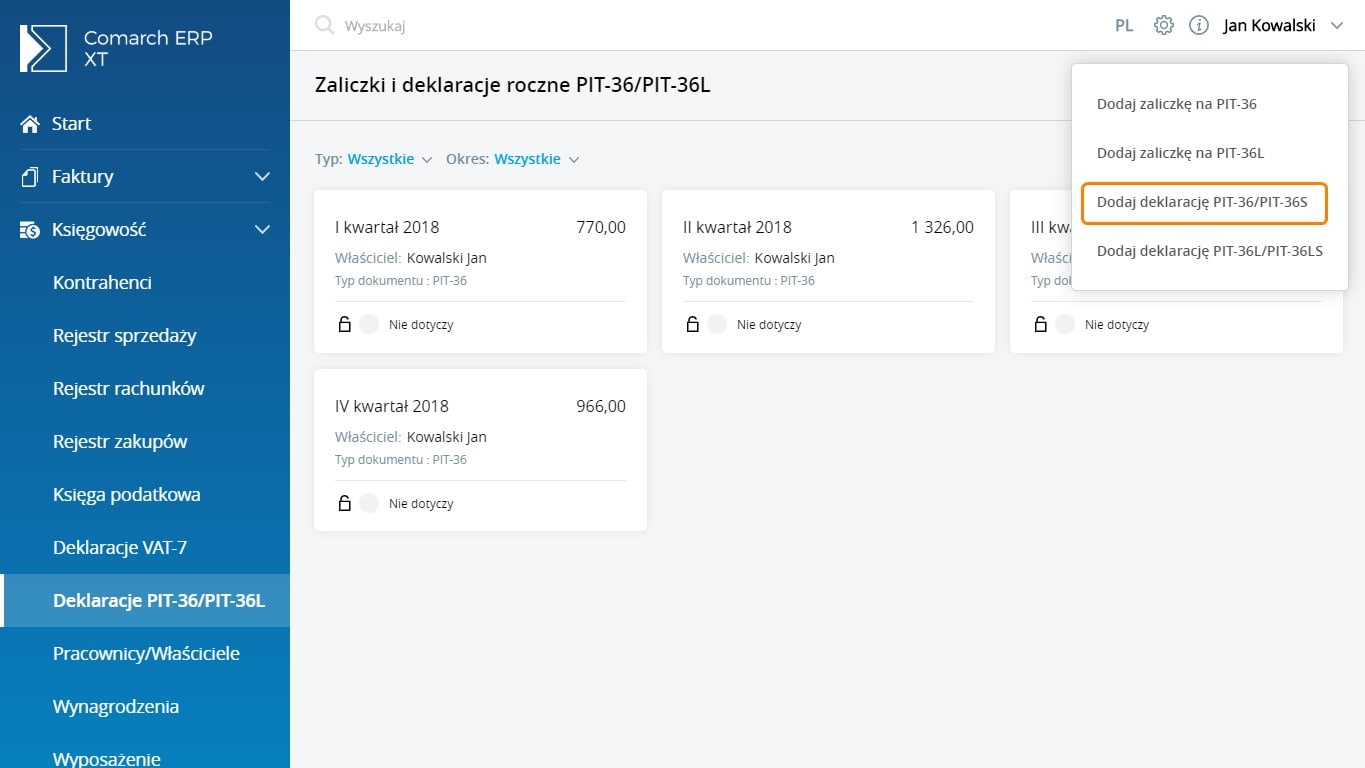The width and height of the screenshot is (1365, 768).
Task: Collapse the Księgowość sidebar section
Action: coord(262,230)
